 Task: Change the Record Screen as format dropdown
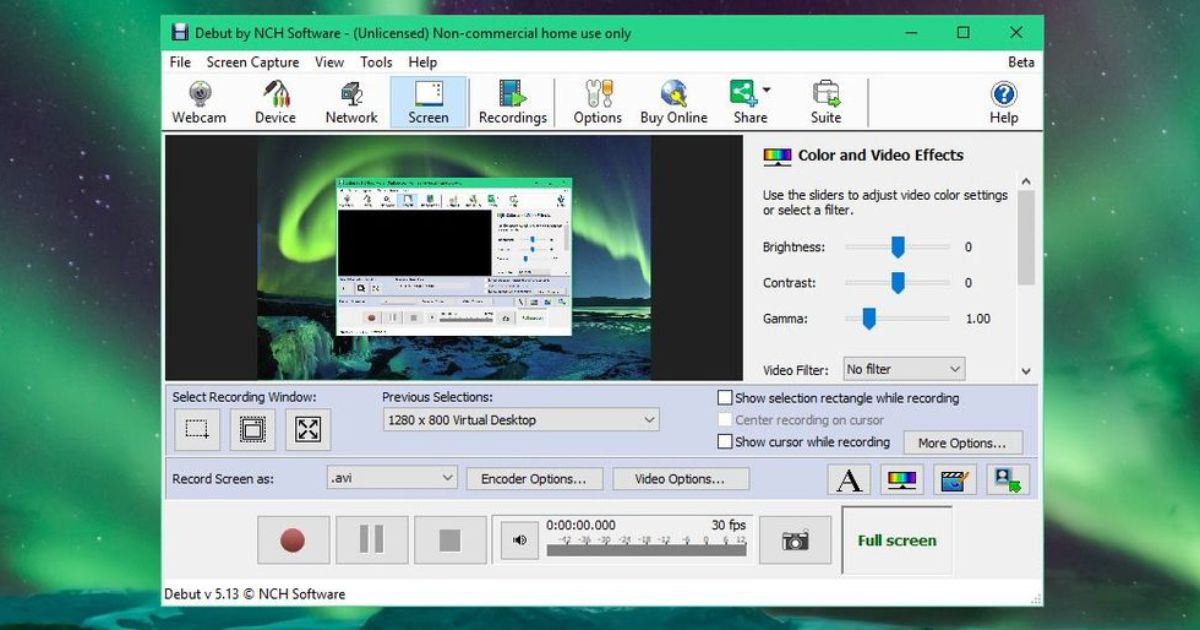tap(391, 478)
